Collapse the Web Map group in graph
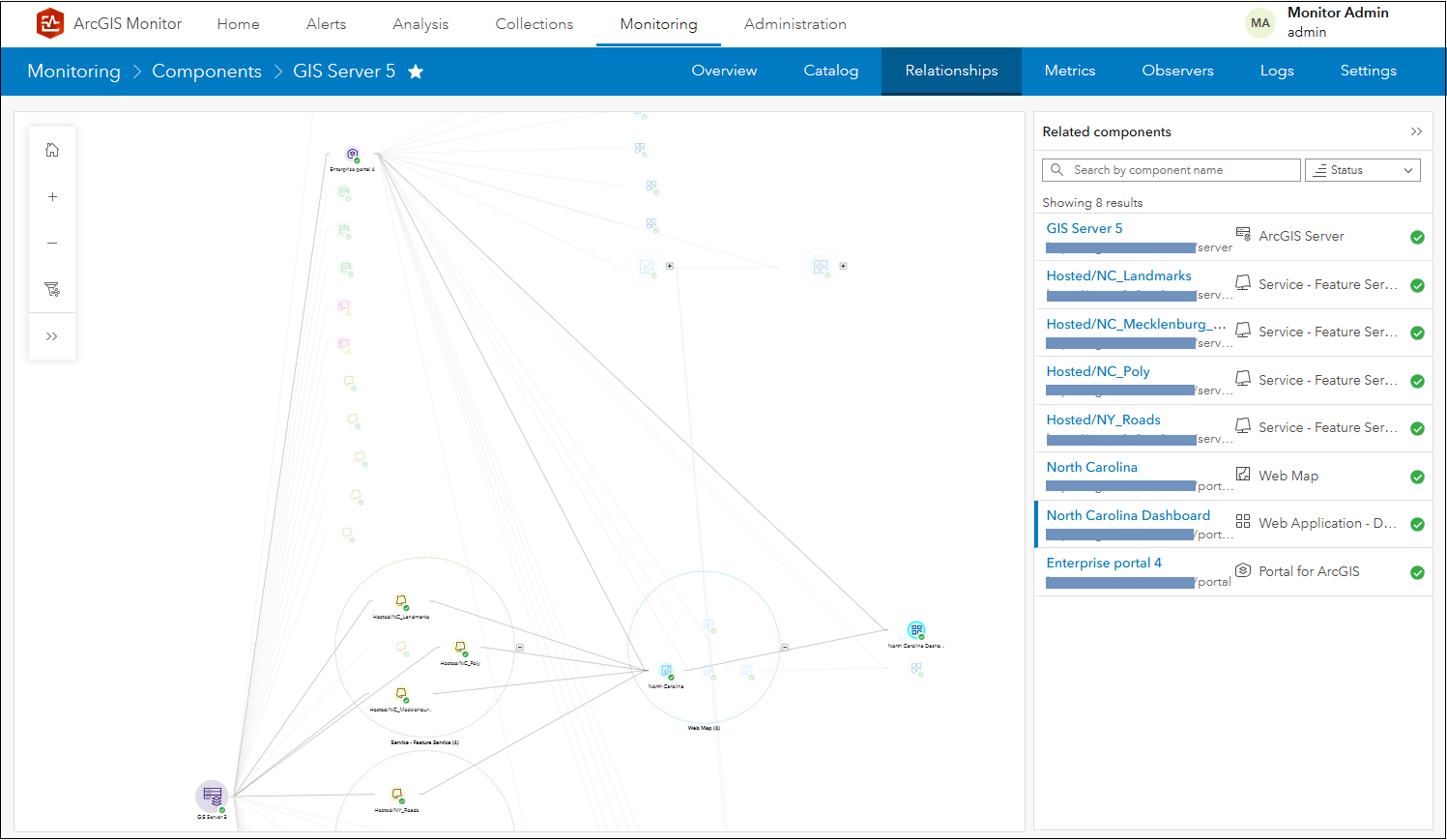 (x=785, y=647)
